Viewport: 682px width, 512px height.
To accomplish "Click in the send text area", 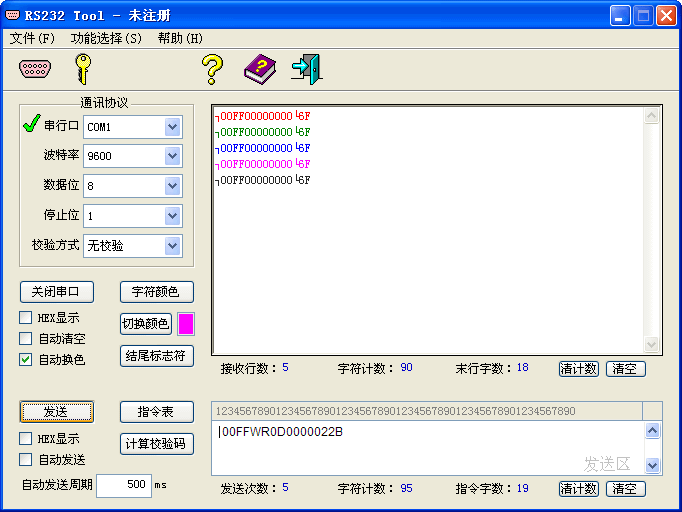I will click(427, 448).
